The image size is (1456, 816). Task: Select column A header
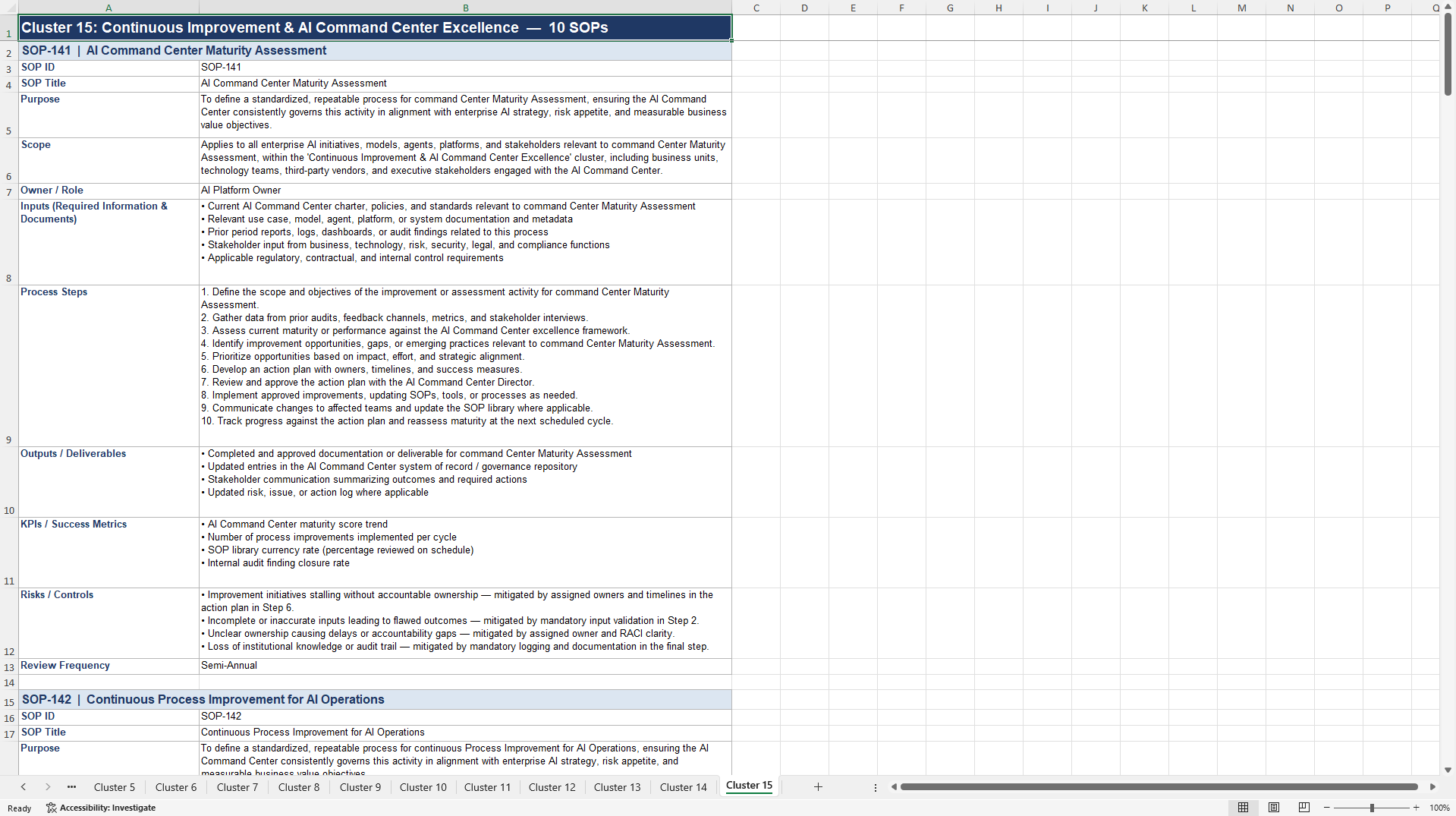point(108,8)
